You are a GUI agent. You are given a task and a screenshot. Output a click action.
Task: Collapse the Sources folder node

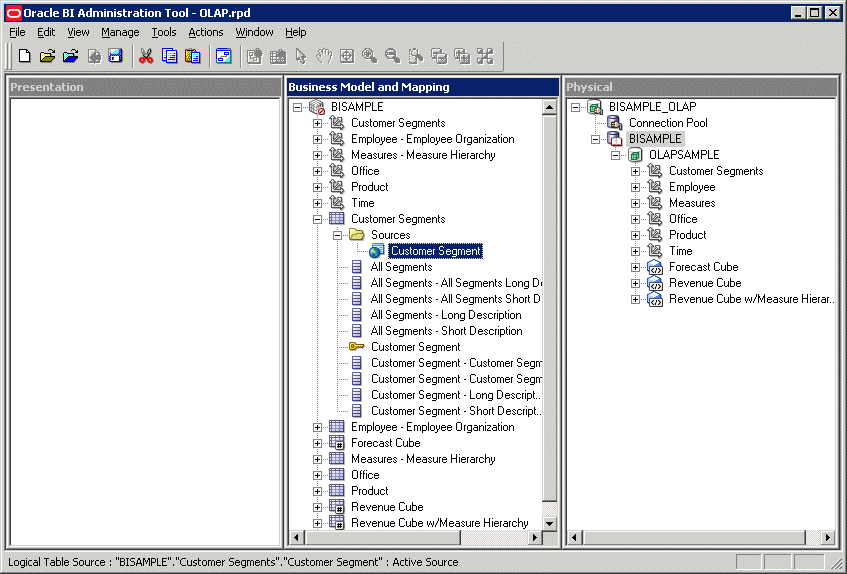(x=338, y=235)
